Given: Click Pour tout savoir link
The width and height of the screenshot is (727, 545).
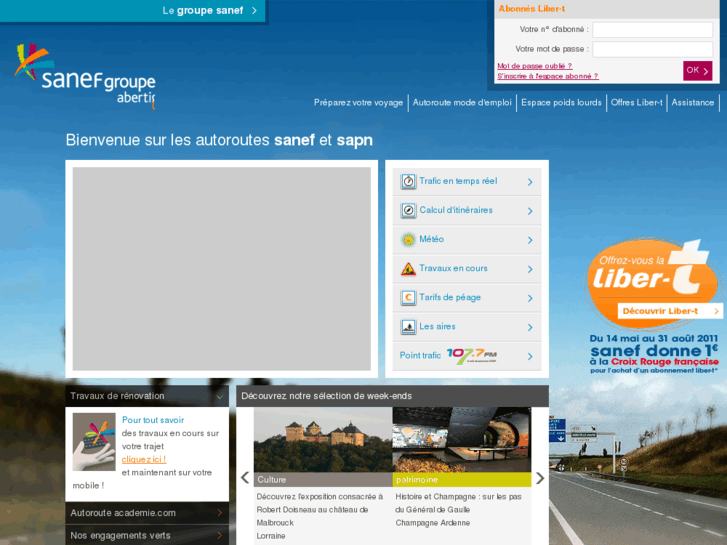Looking at the screenshot, I should tap(153, 420).
